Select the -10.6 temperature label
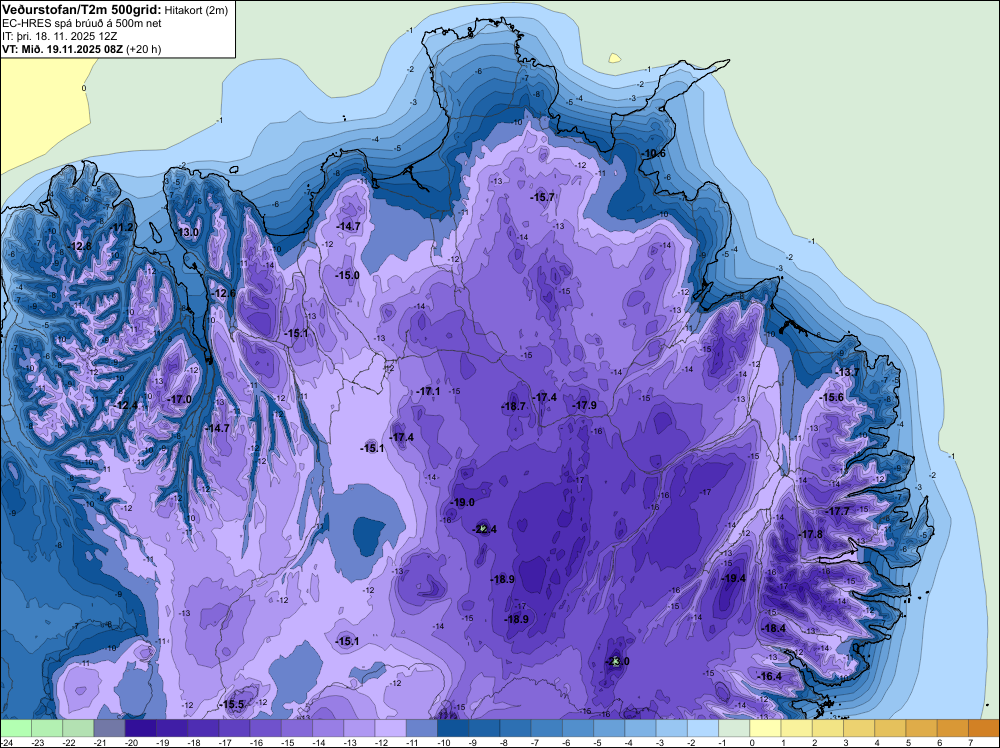1000x748 pixels. coord(654,154)
